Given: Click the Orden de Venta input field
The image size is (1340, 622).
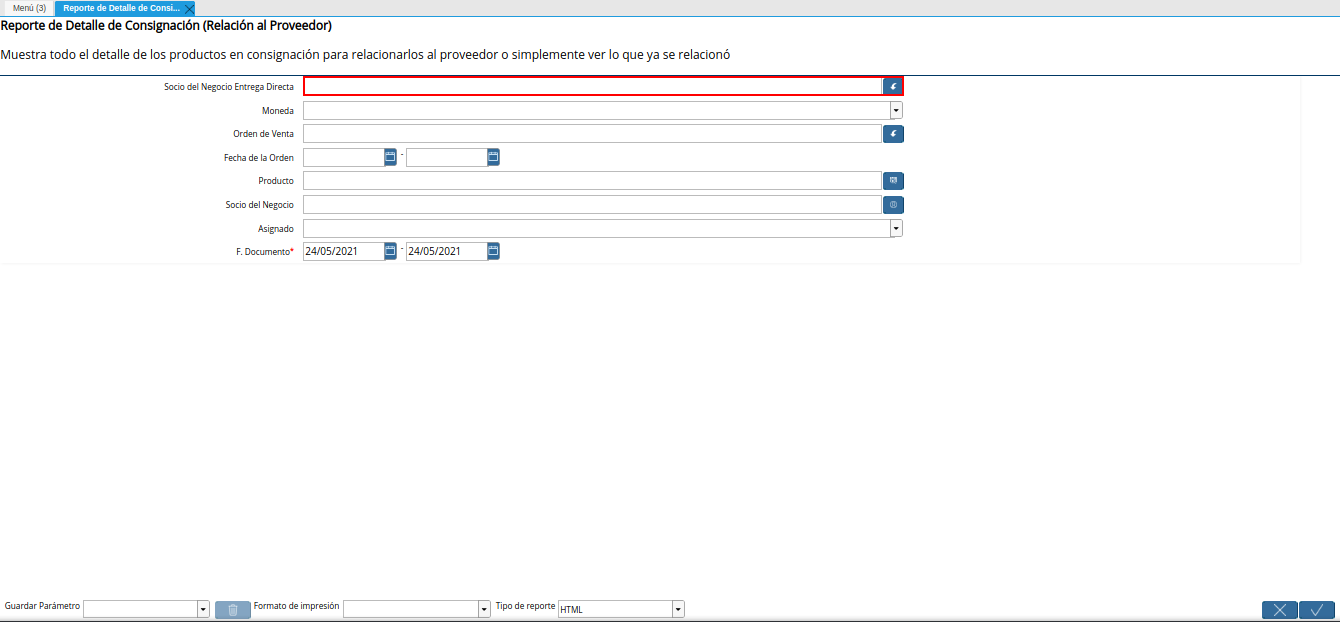Looking at the screenshot, I should pyautogui.click(x=592, y=133).
